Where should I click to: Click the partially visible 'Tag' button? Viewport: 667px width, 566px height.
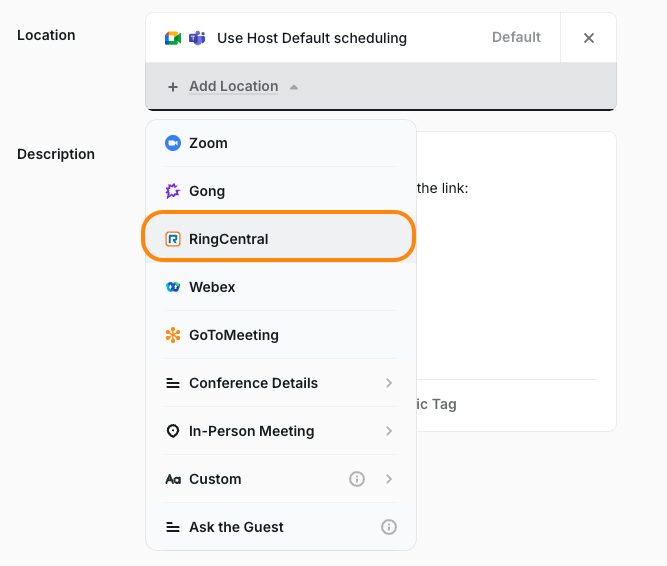click(x=436, y=404)
